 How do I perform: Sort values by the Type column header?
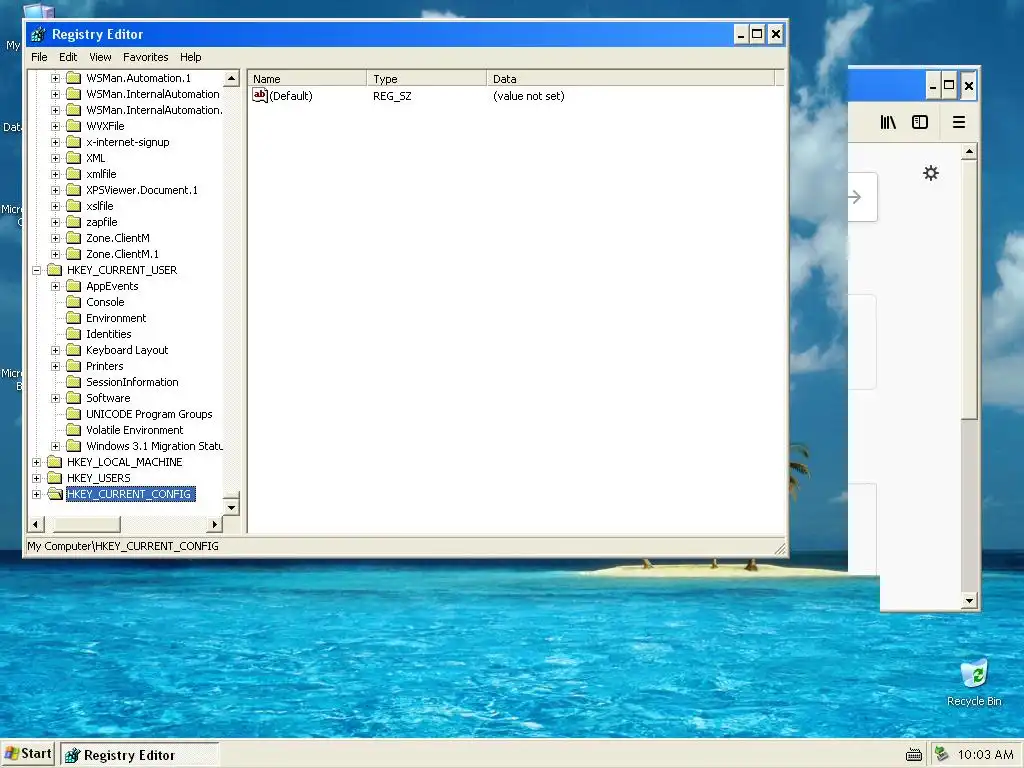[x=426, y=78]
